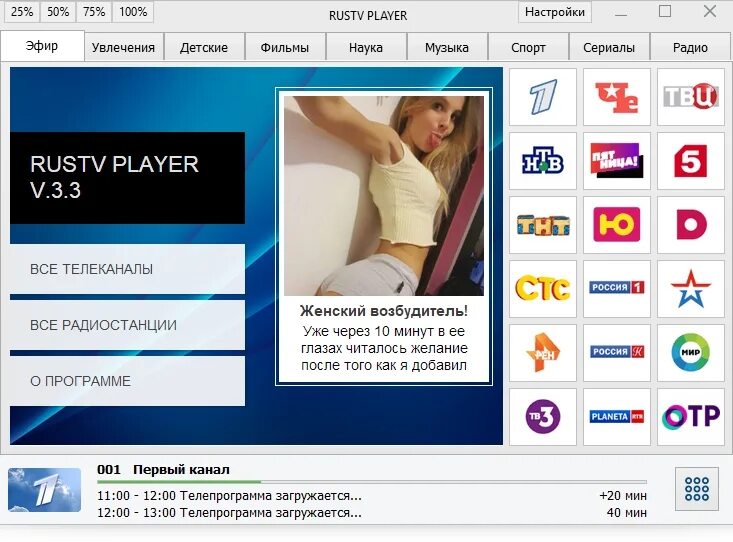This screenshot has height=542, width=733.
Task: Start the ТНТ channel
Action: click(543, 225)
